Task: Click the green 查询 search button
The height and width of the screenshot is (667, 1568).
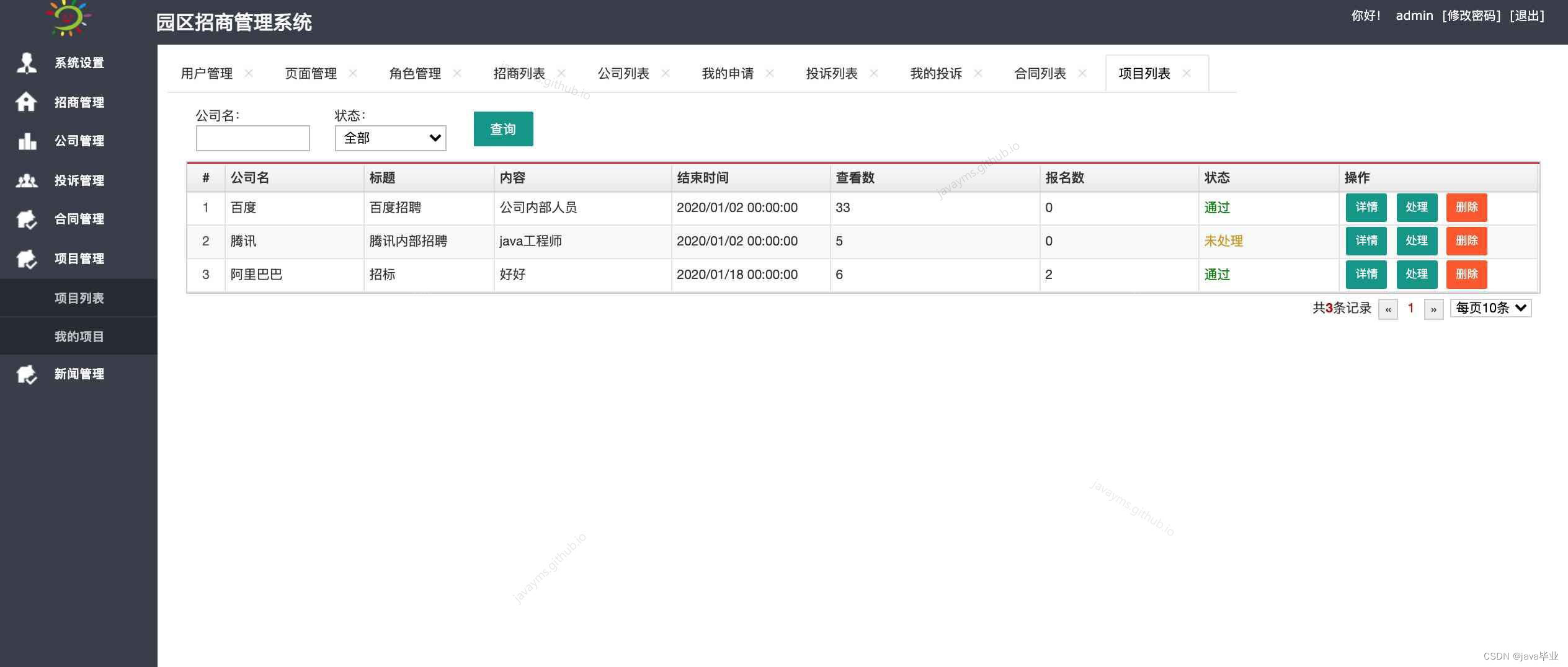Action: click(x=503, y=129)
